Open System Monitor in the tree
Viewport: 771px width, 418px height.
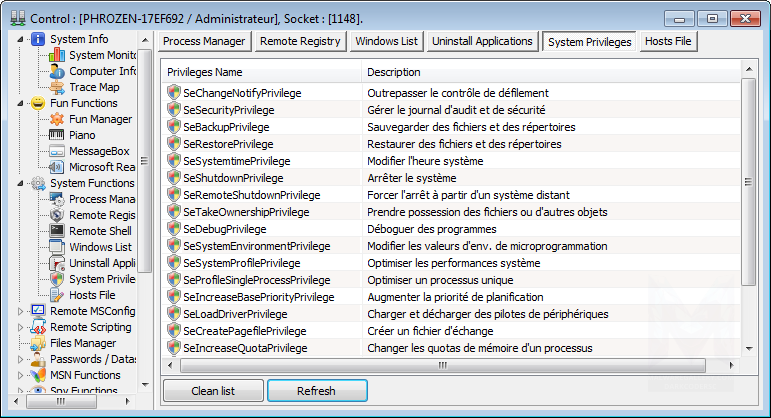click(102, 55)
